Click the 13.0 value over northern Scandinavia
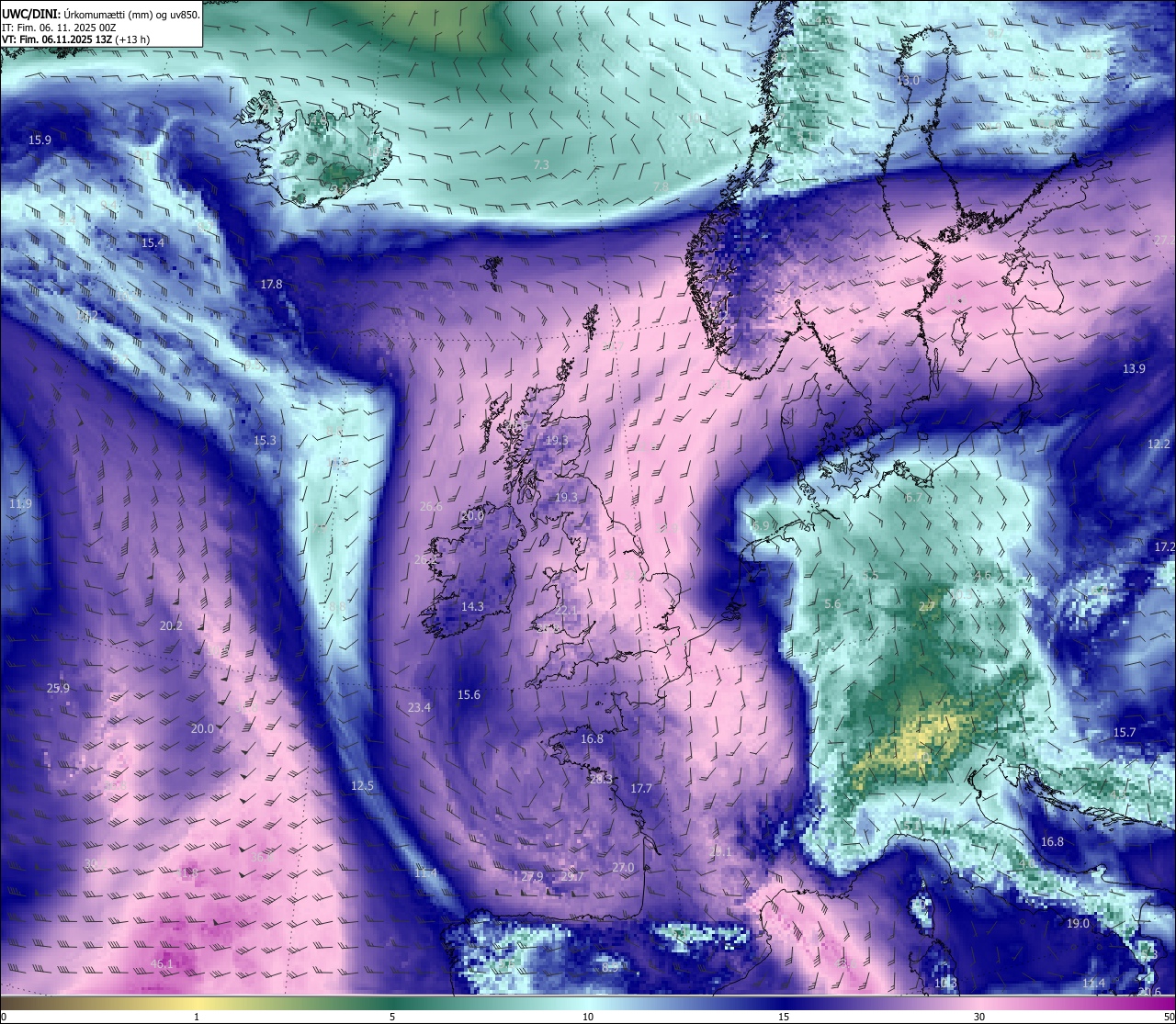 point(908,81)
